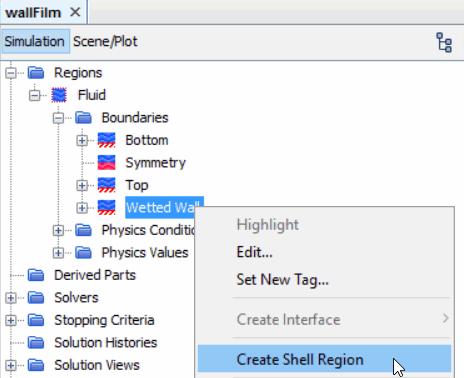Click the Regions folder icon

tap(36, 73)
